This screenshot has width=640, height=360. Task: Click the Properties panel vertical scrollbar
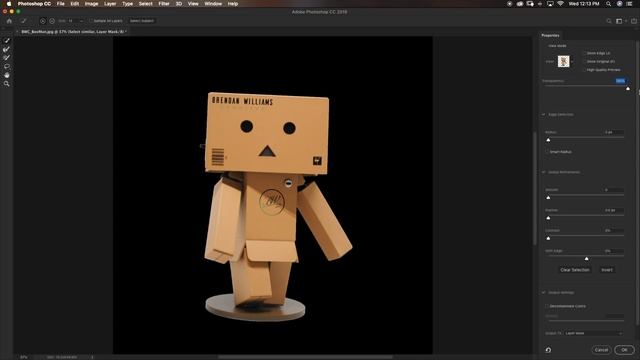point(638,184)
